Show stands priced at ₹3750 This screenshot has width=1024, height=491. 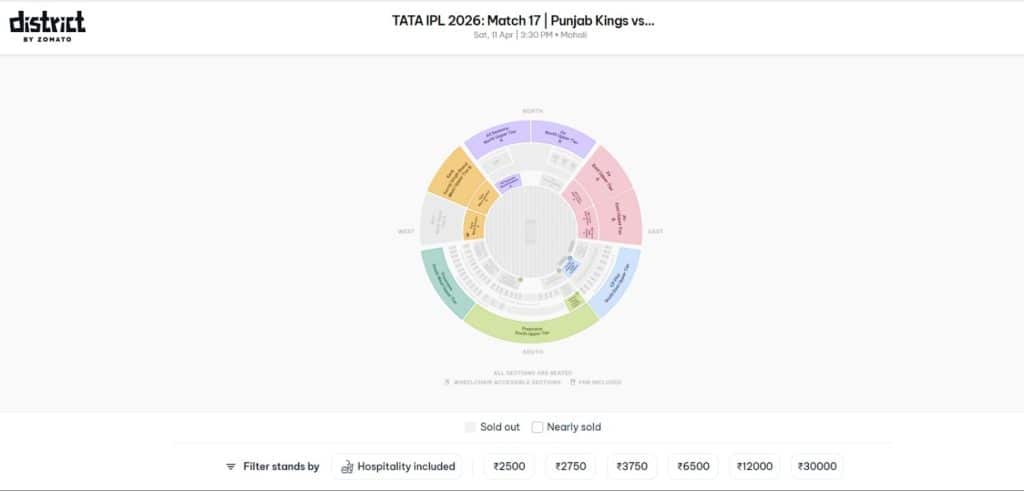click(632, 467)
